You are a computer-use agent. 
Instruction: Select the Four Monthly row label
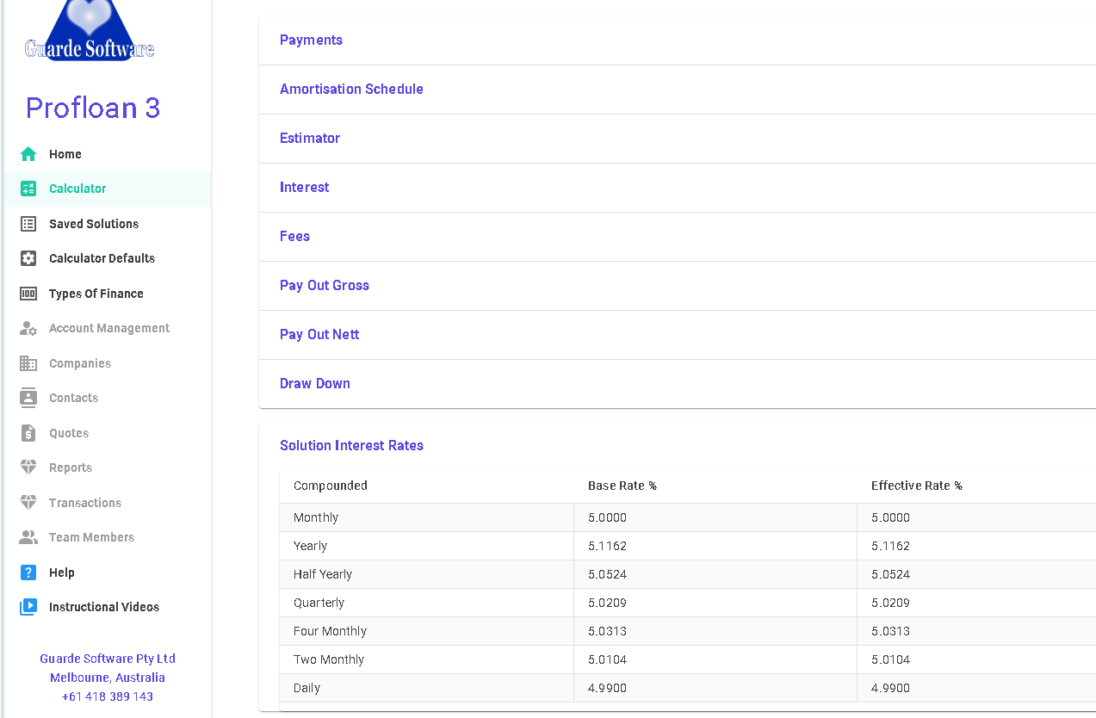click(x=330, y=631)
